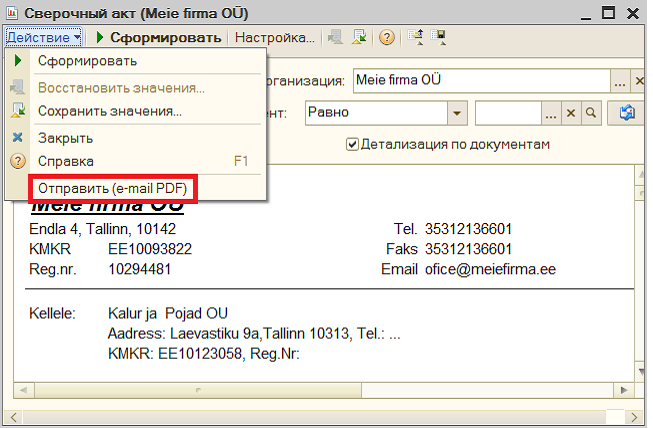Image resolution: width=653 pixels, height=428 pixels.
Task: Click the Сформировать toolbar button
Action: click(159, 37)
